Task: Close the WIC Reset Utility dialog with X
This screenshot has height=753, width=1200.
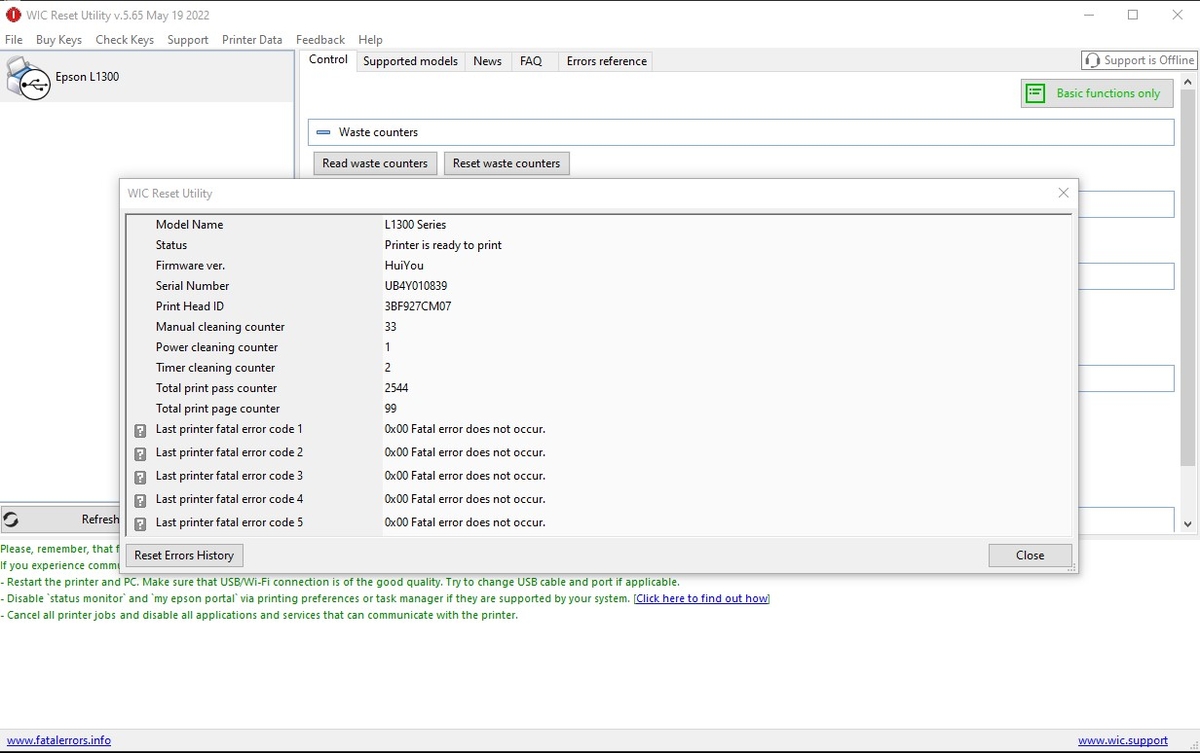Action: tap(1063, 193)
